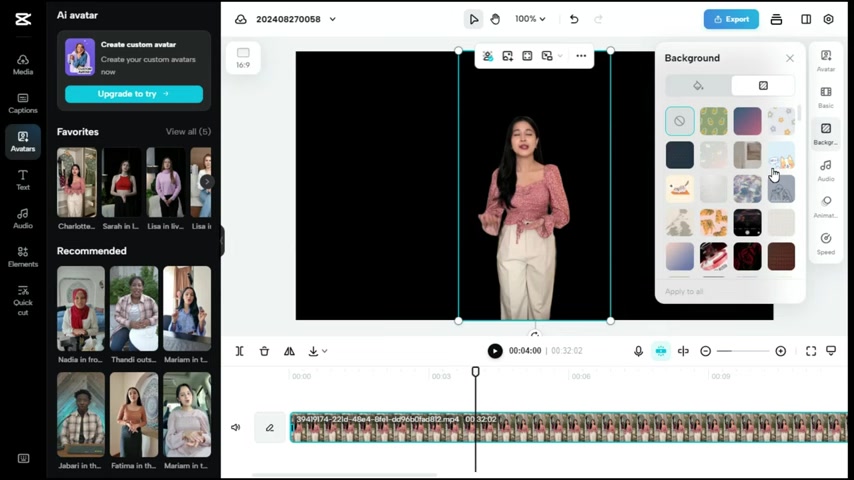The image size is (854, 480).
Task: Split clip at playhead
Action: pyautogui.click(x=240, y=351)
